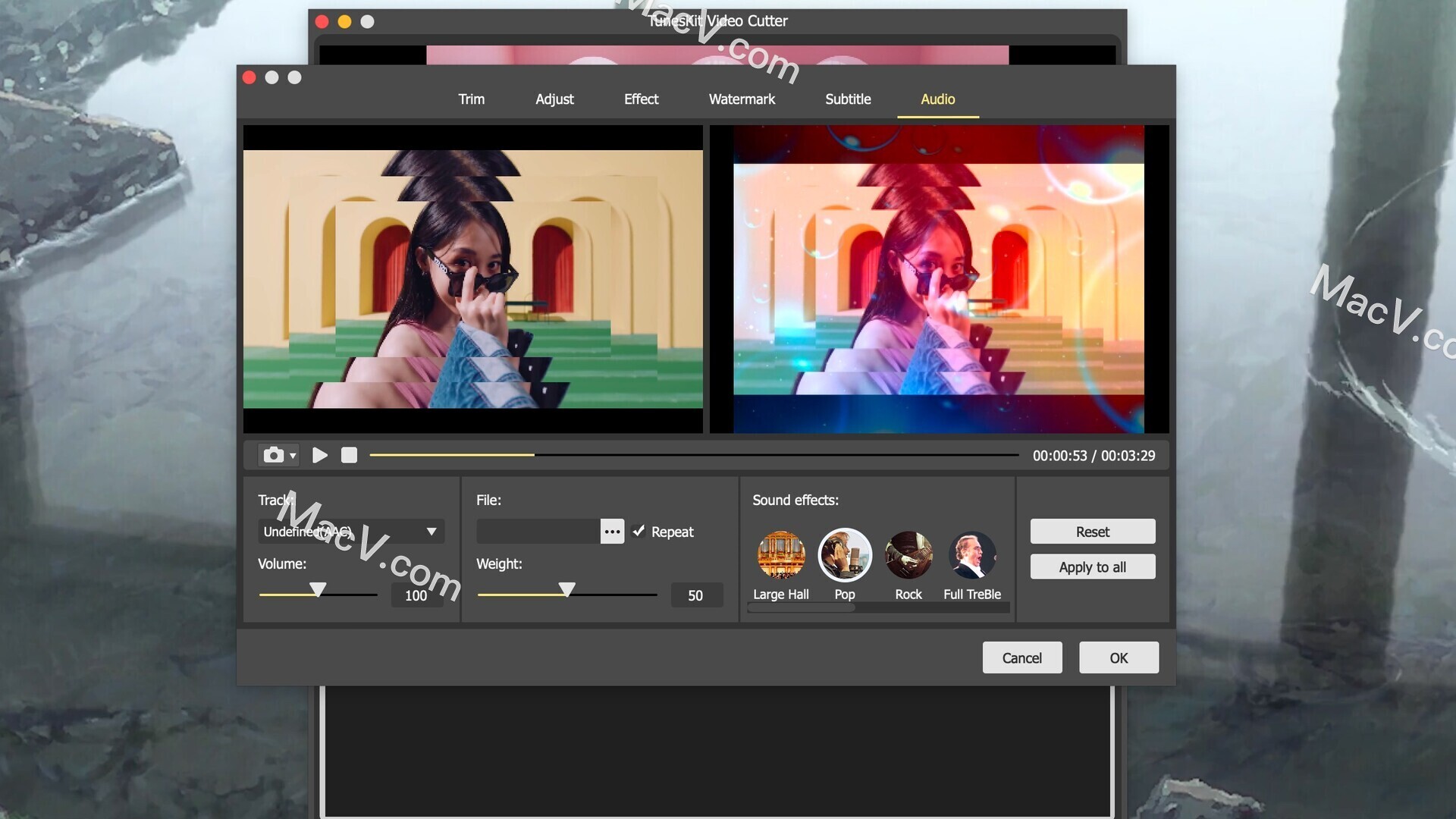Click Apply to all button
Image resolution: width=1456 pixels, height=819 pixels.
1093,567
